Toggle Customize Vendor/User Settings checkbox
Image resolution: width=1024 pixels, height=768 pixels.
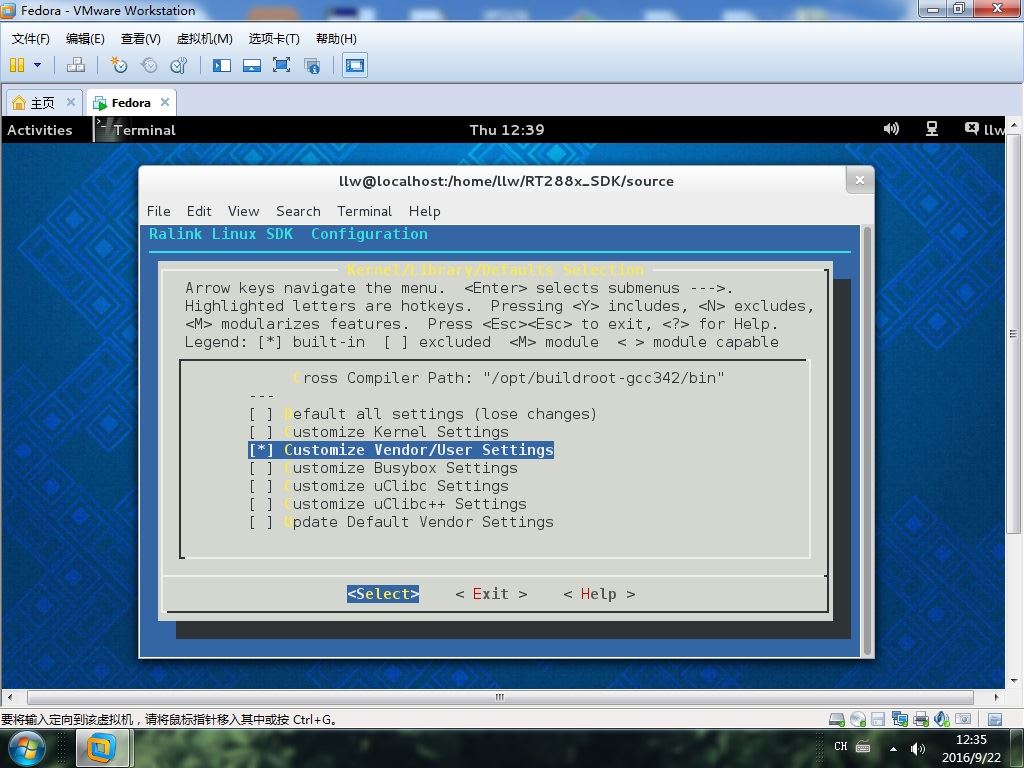point(261,450)
